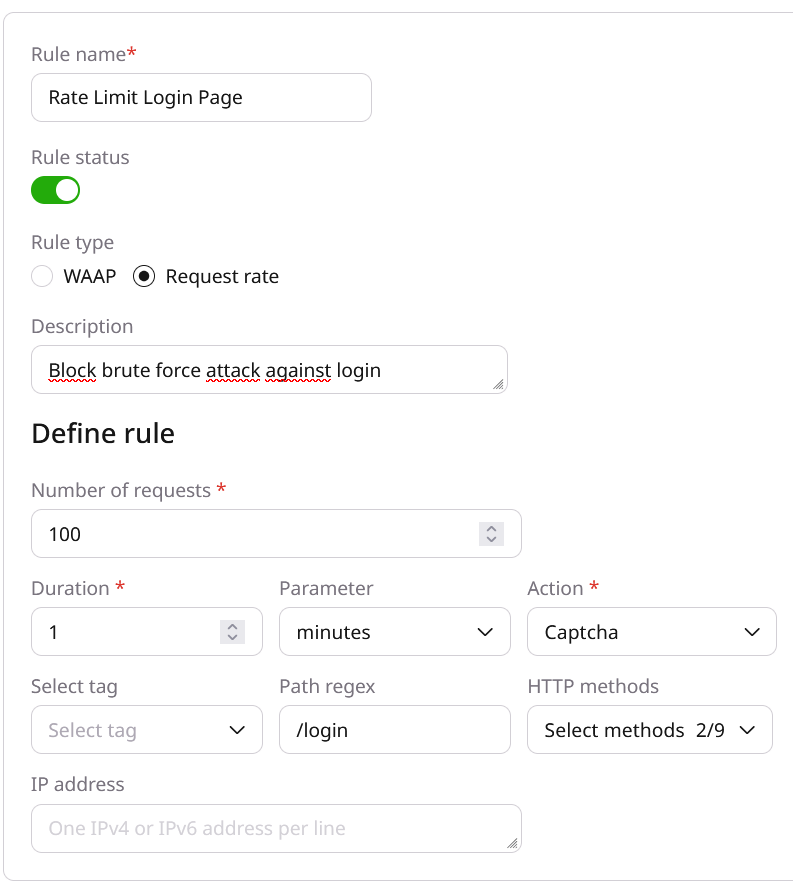Decrease Duration value with the stepper arrow

[232, 638]
